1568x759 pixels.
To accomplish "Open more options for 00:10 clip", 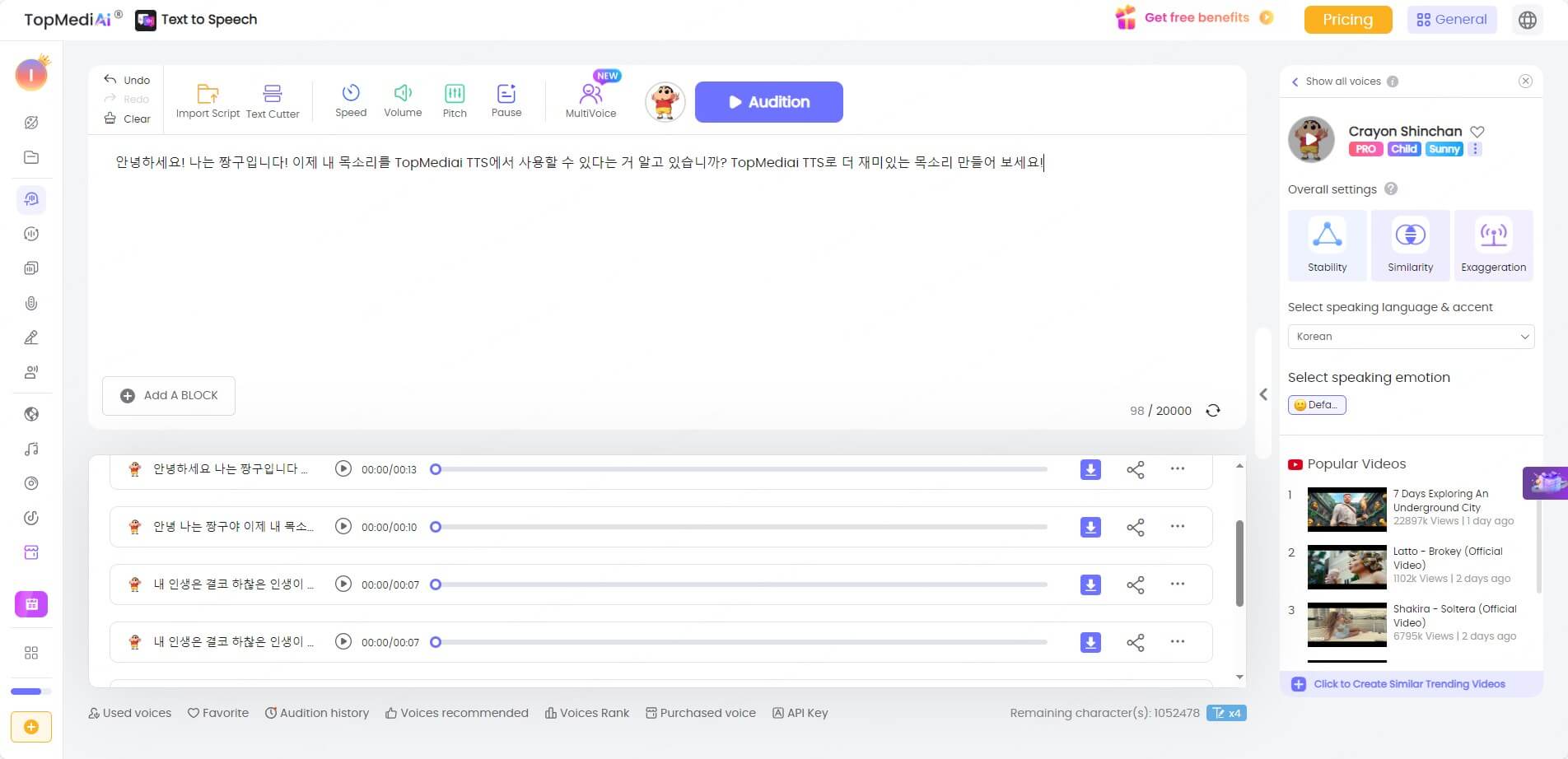I will tap(1178, 527).
